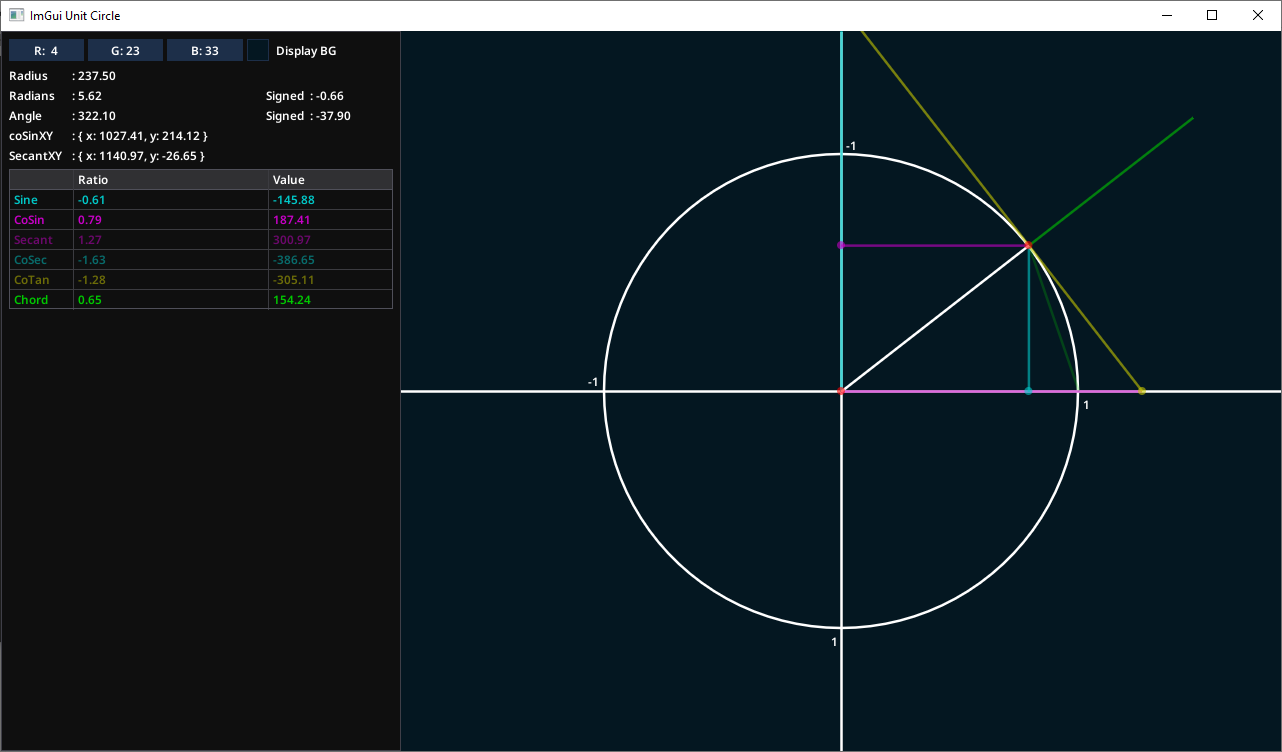Click the CoTan value -305.11
This screenshot has height=752, width=1282.
pos(294,280)
